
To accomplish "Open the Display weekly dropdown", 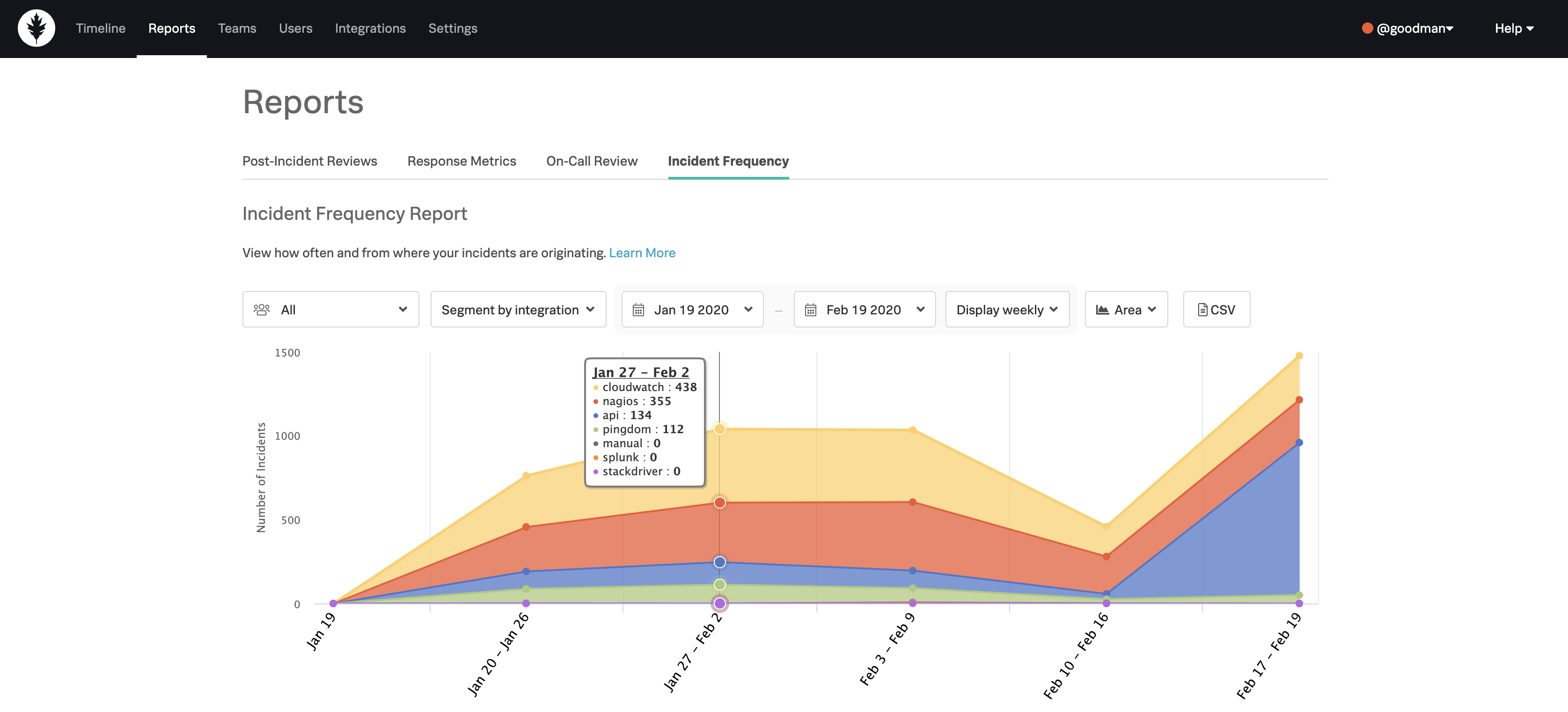I will pyautogui.click(x=1007, y=310).
